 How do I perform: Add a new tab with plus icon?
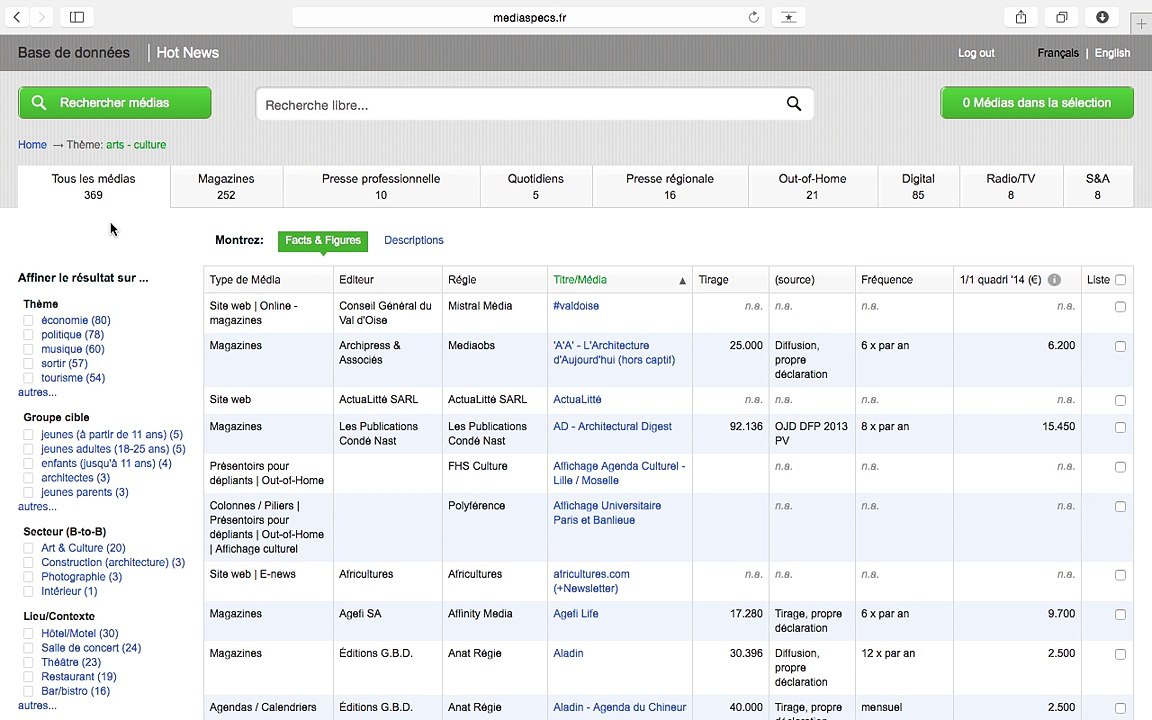tap(1141, 24)
